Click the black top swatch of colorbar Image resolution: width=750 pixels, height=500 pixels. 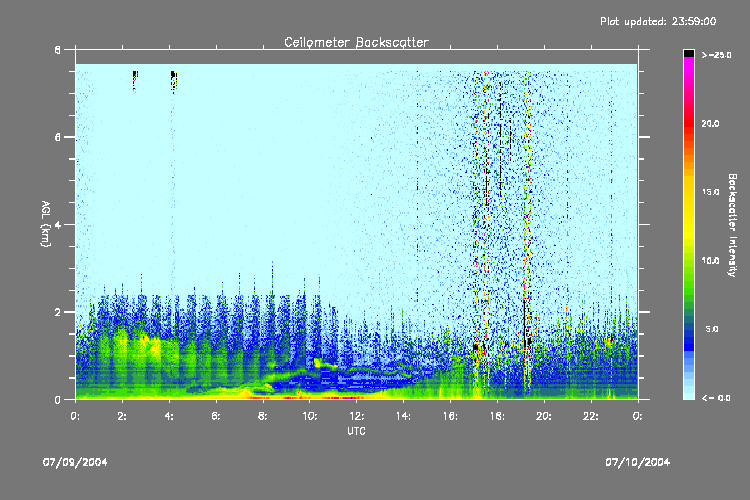tap(689, 53)
